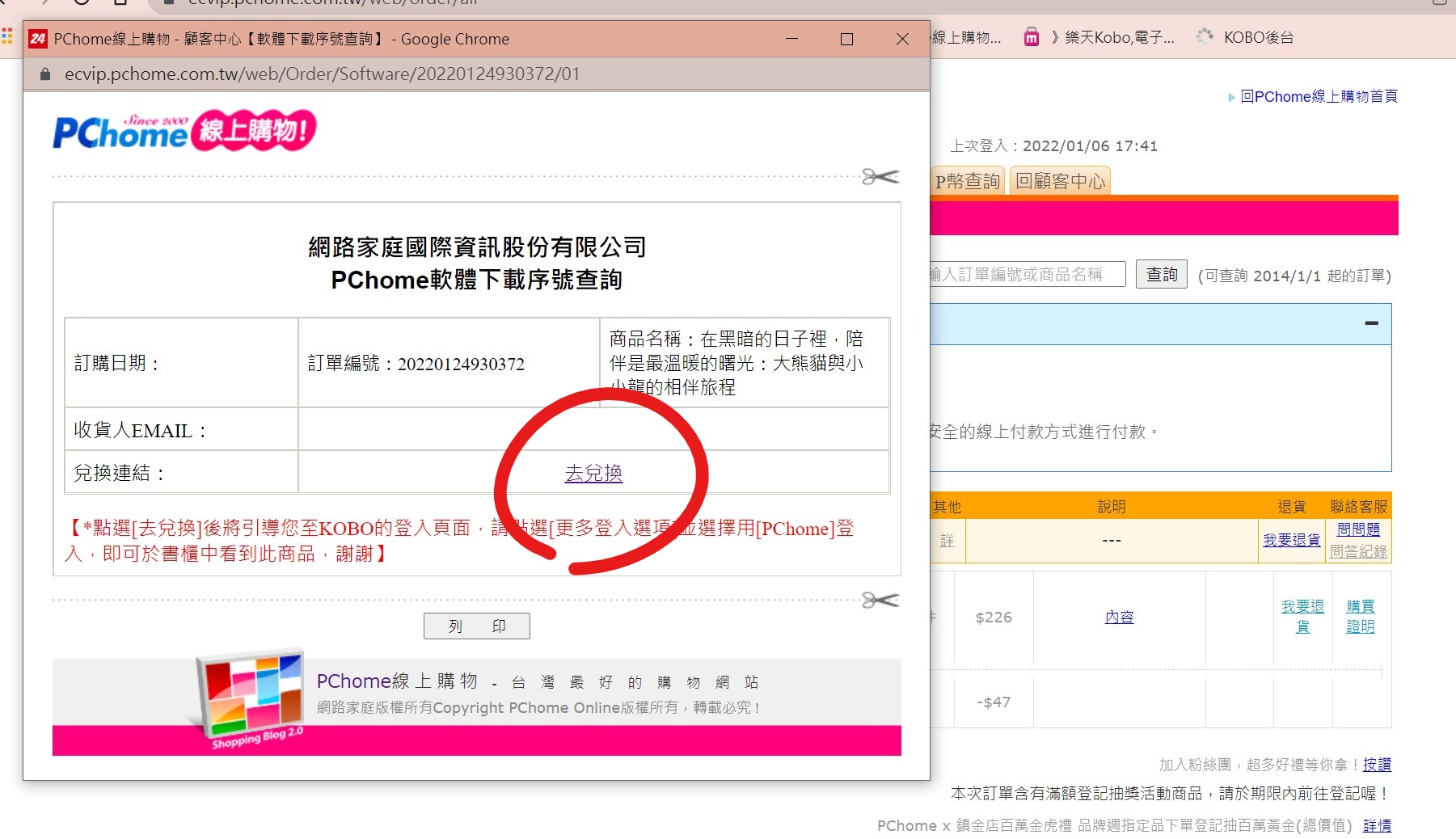Go to 回PChome線上購物首頁 link
The width and height of the screenshot is (1456, 839).
click(x=1318, y=96)
